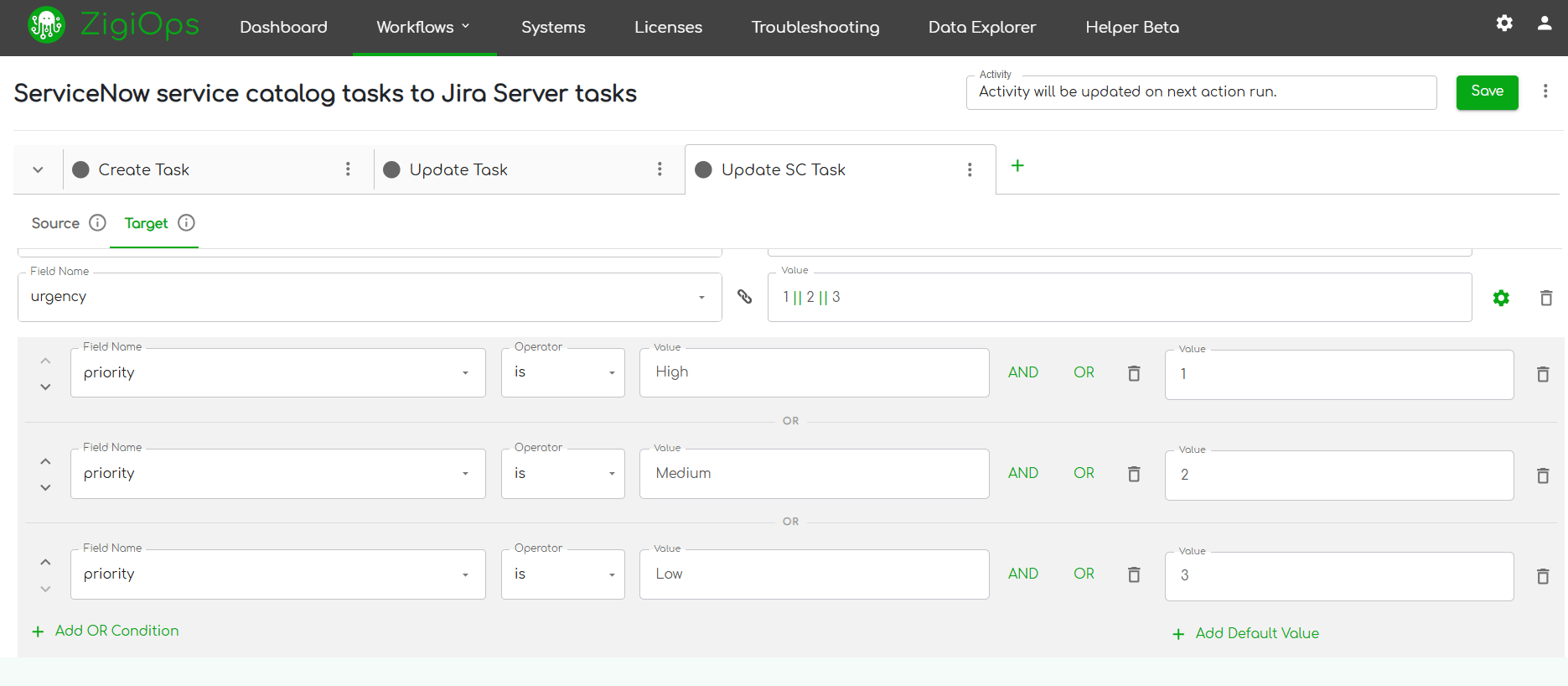Open Helper Beta page
This screenshot has width=1568, height=686.
tap(1132, 27)
